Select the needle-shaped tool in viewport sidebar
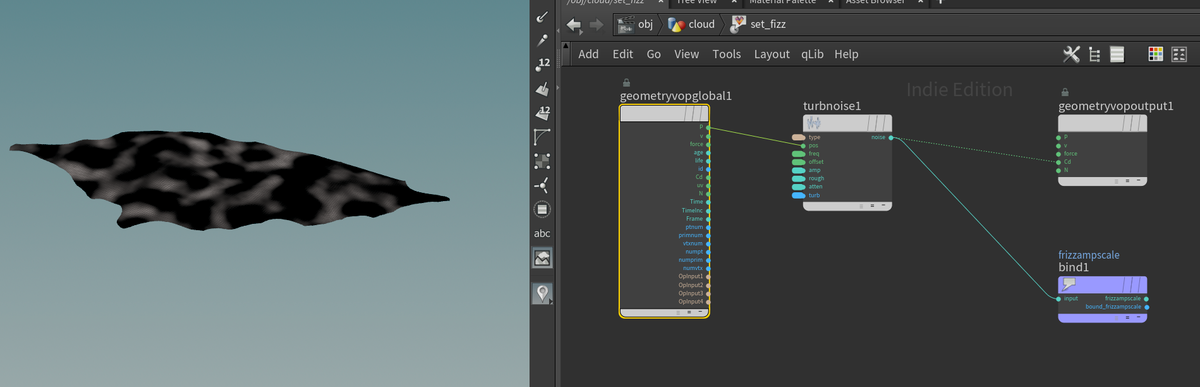 542,41
